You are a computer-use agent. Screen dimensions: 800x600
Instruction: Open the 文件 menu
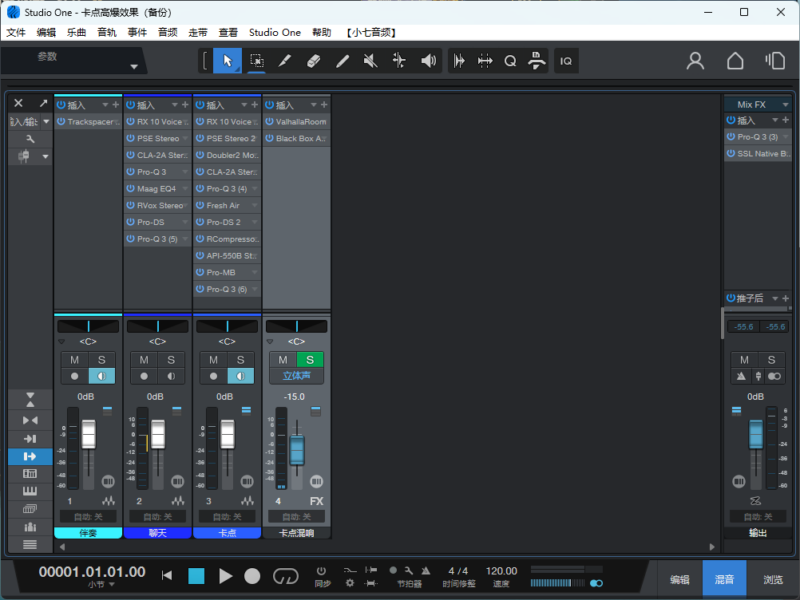click(16, 33)
